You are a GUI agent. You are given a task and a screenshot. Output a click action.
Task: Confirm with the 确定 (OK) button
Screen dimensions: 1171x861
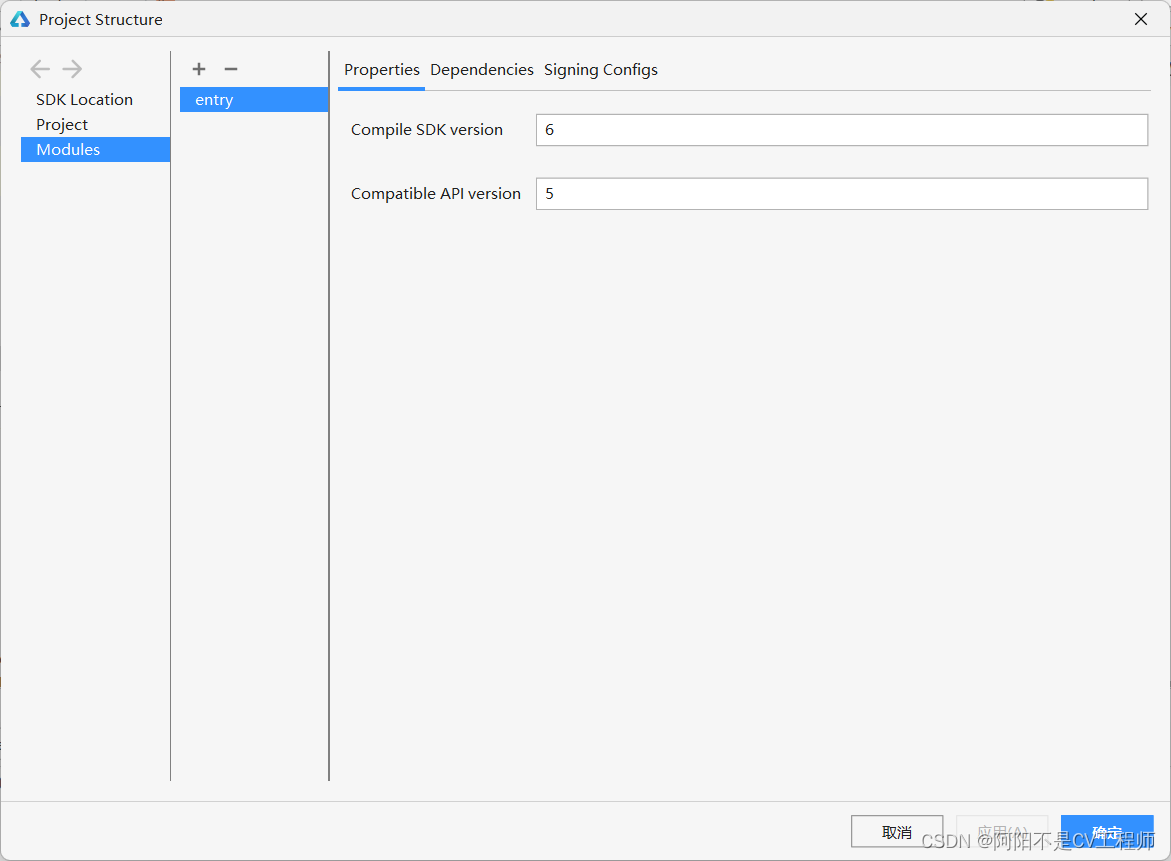[x=1106, y=832]
